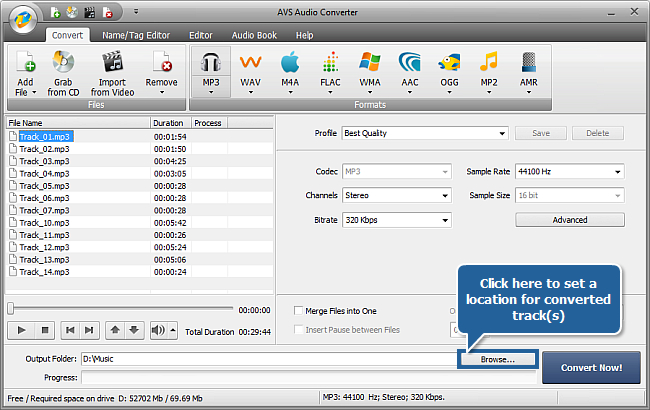Click the Delete profile button
Screen dimensions: 650x410
tap(597, 133)
